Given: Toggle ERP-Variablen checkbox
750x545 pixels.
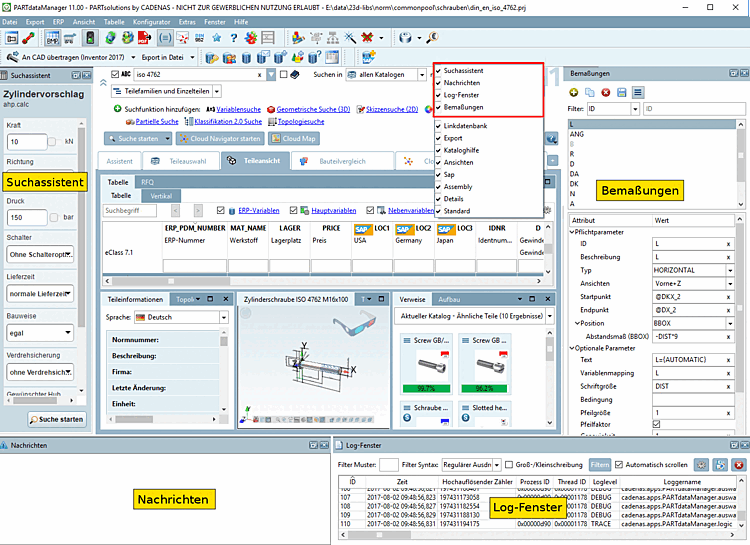Looking at the screenshot, I should click(x=221, y=210).
